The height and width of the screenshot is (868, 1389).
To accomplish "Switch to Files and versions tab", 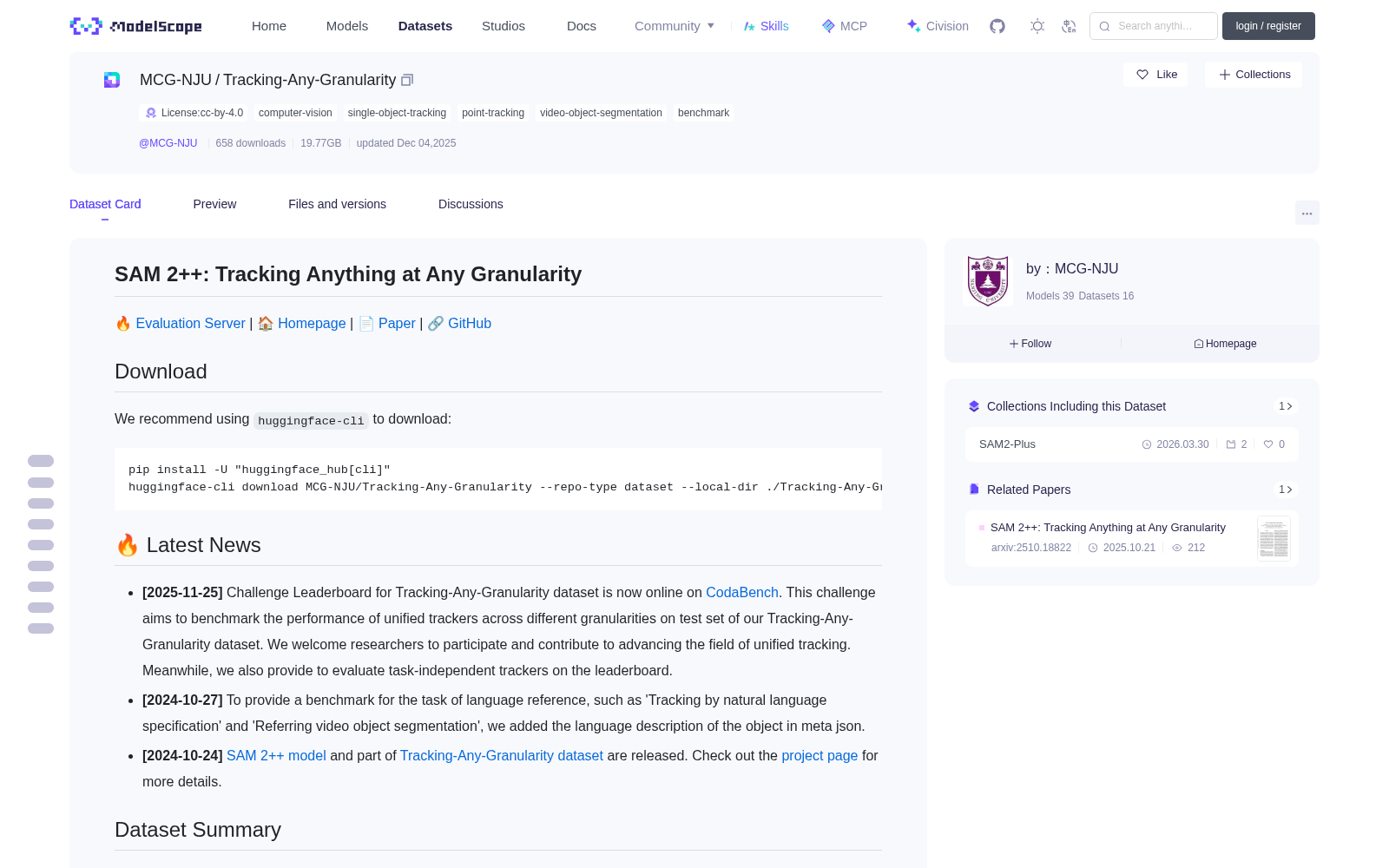I will 337,204.
